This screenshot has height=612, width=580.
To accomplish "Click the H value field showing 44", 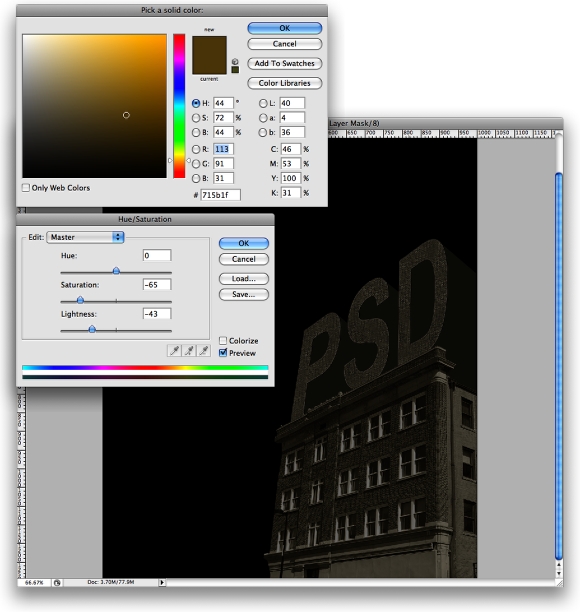I will coord(223,103).
